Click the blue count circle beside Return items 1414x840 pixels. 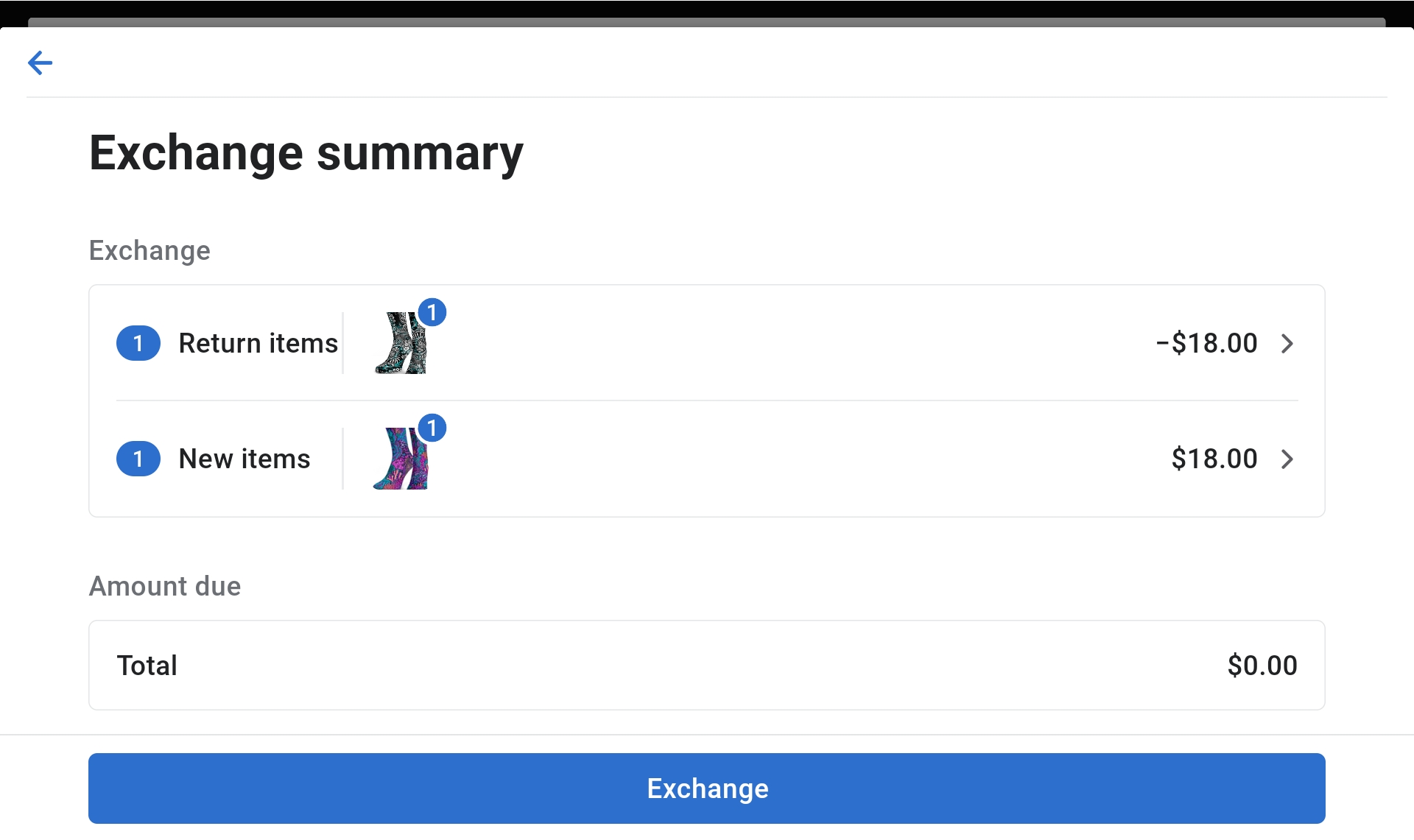click(x=138, y=343)
